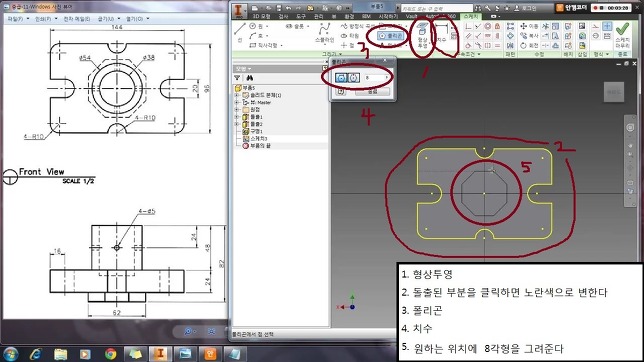
Task: Click the Copy (복사) tool
Action: click(529, 36)
